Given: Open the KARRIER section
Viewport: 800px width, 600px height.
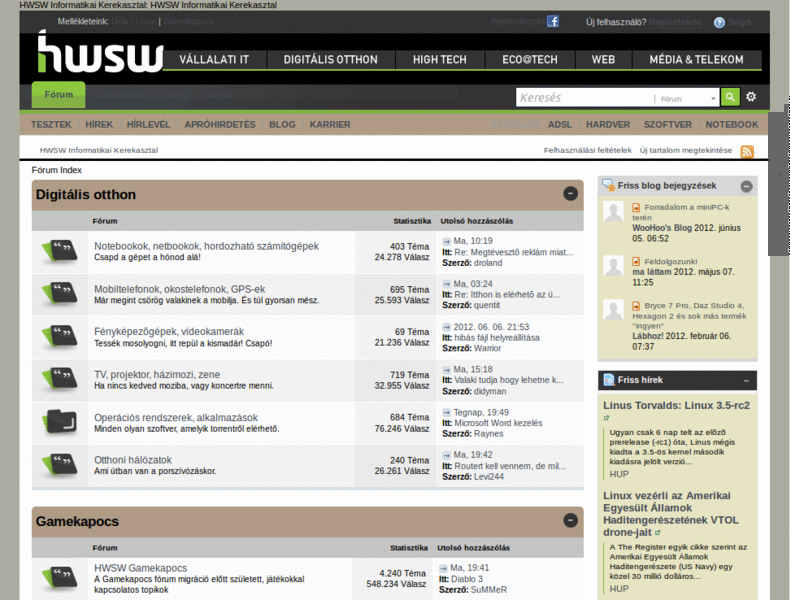Looking at the screenshot, I should click(330, 124).
